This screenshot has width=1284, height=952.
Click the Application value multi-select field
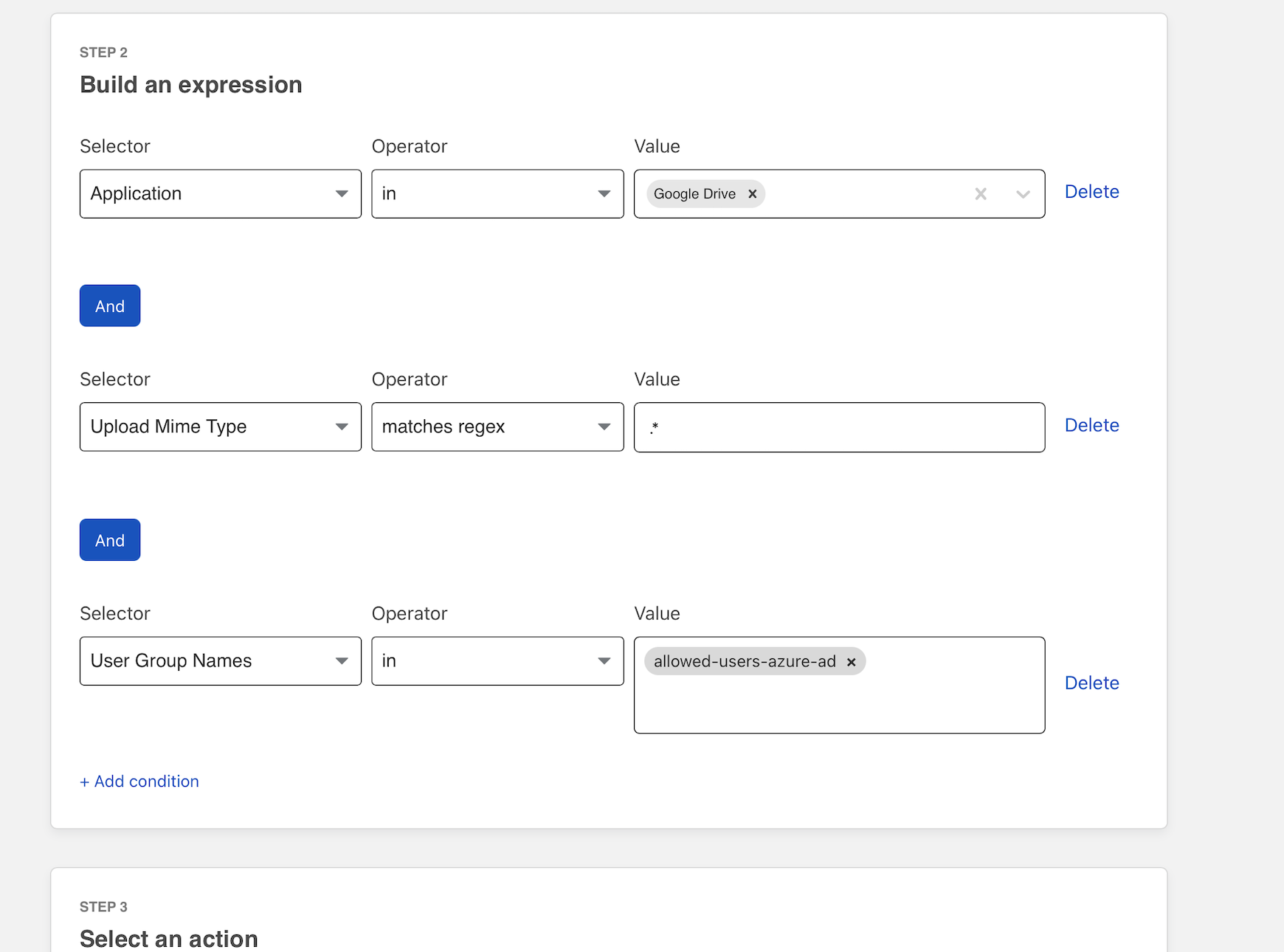(x=863, y=194)
